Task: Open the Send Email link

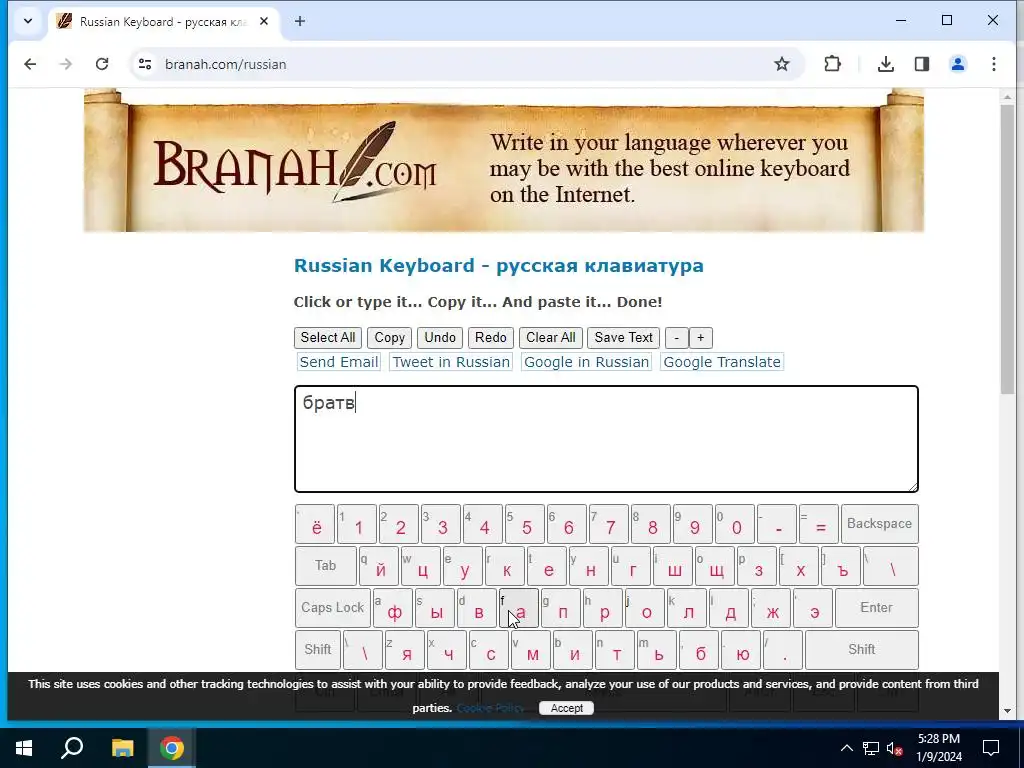Action: [339, 362]
